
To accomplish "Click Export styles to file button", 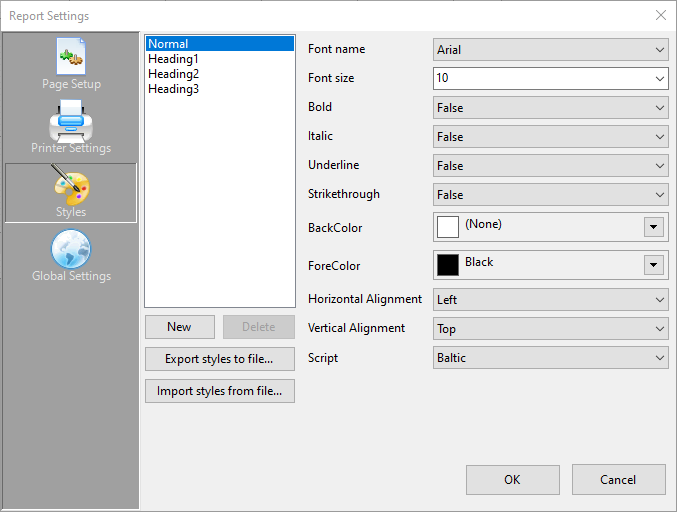I will coord(220,359).
